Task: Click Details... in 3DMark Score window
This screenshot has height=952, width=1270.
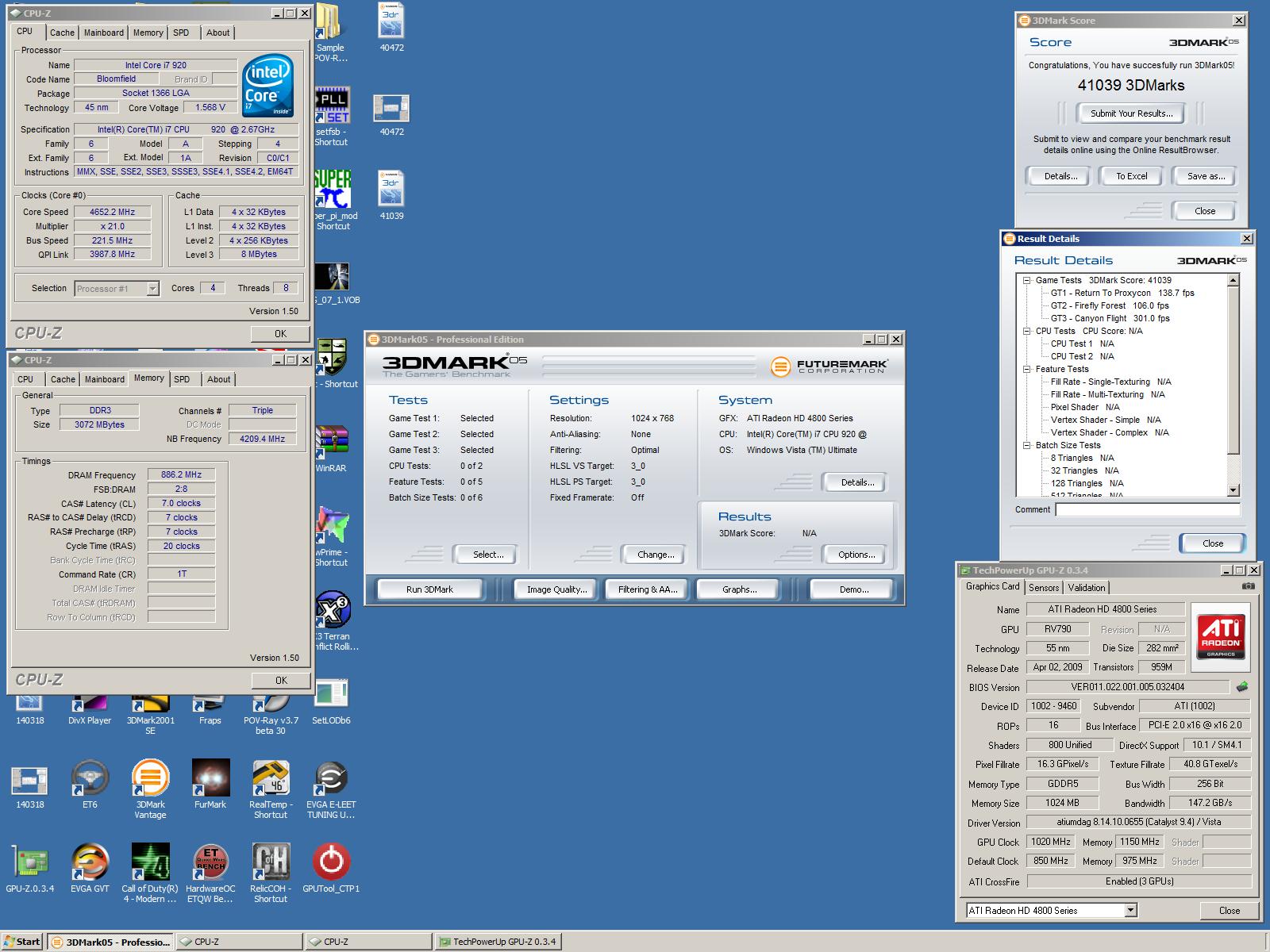Action: click(x=1060, y=176)
